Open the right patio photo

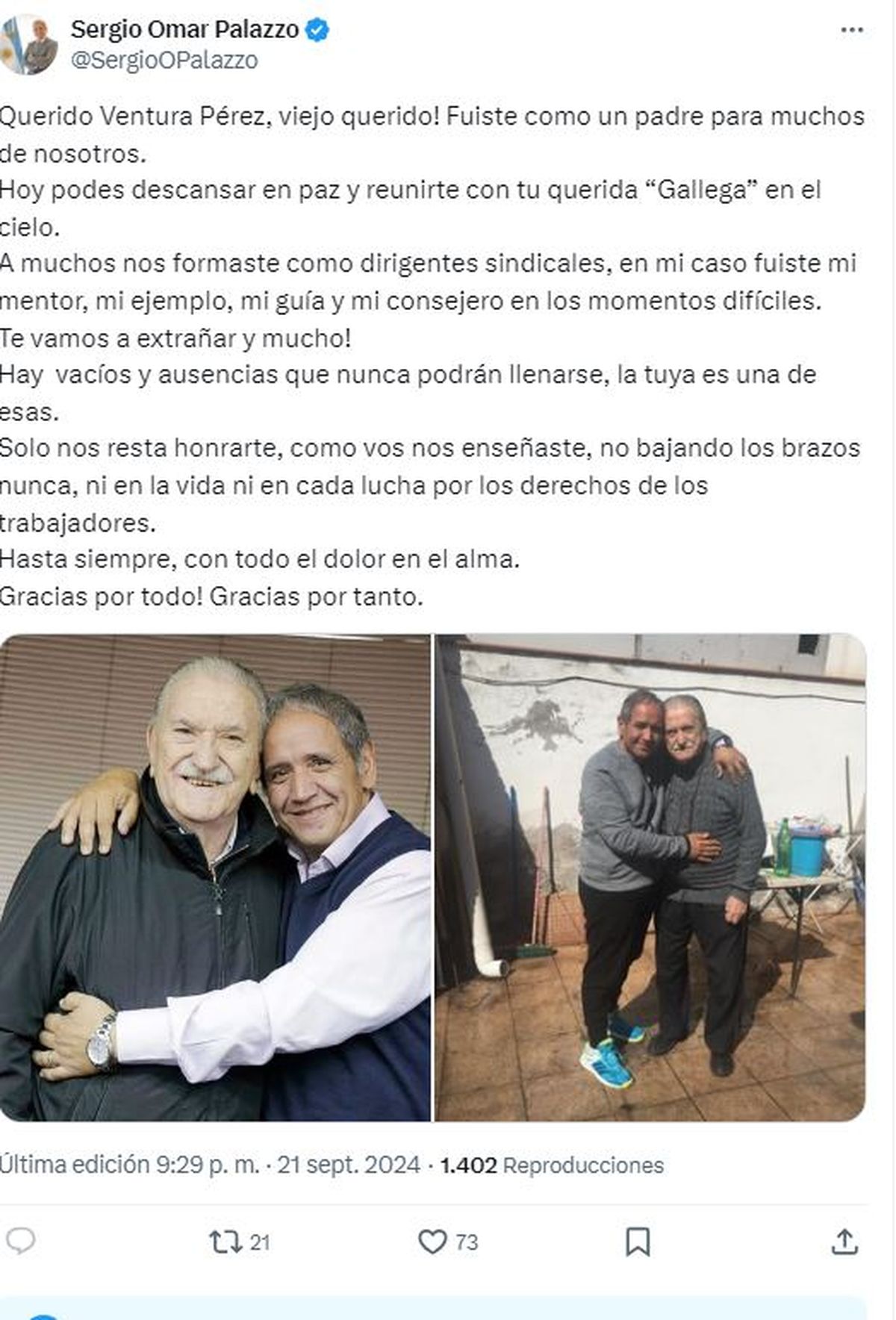pos(650,877)
